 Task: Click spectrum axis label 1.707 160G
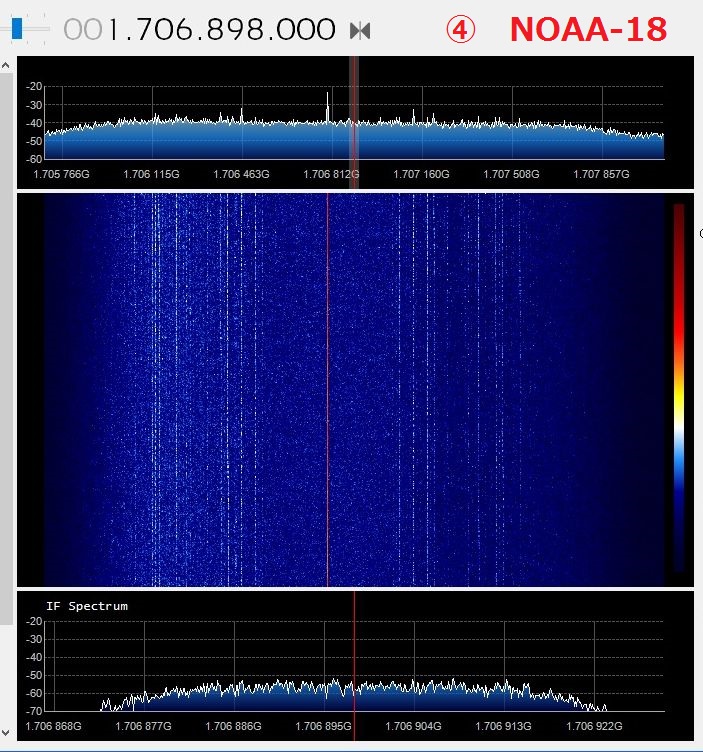(x=421, y=175)
